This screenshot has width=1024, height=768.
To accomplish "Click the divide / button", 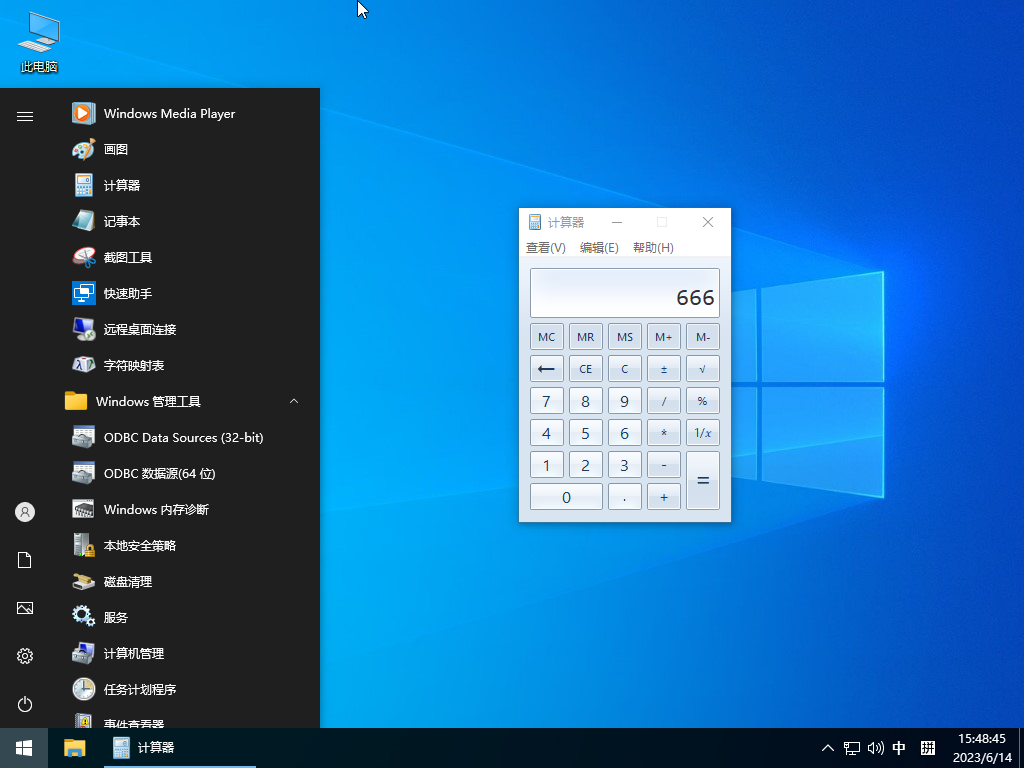I will (x=664, y=401).
